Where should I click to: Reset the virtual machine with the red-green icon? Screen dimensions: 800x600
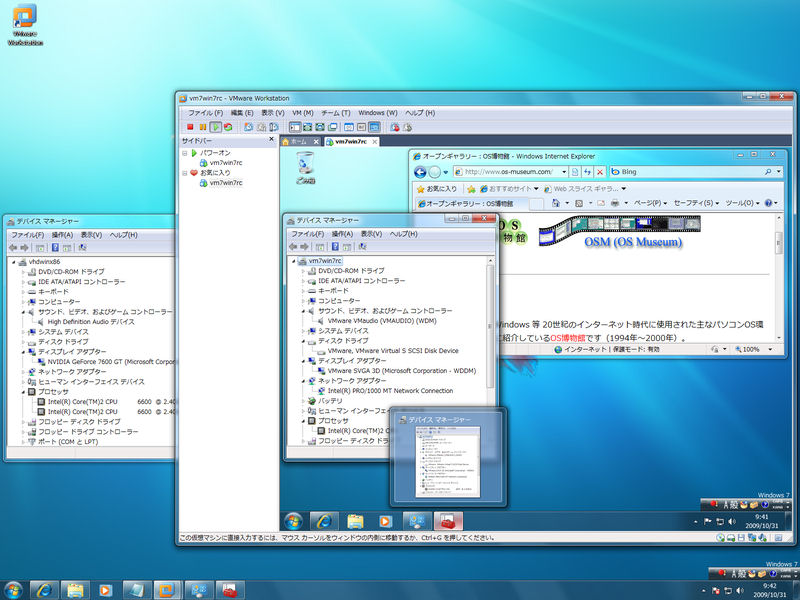tap(228, 127)
